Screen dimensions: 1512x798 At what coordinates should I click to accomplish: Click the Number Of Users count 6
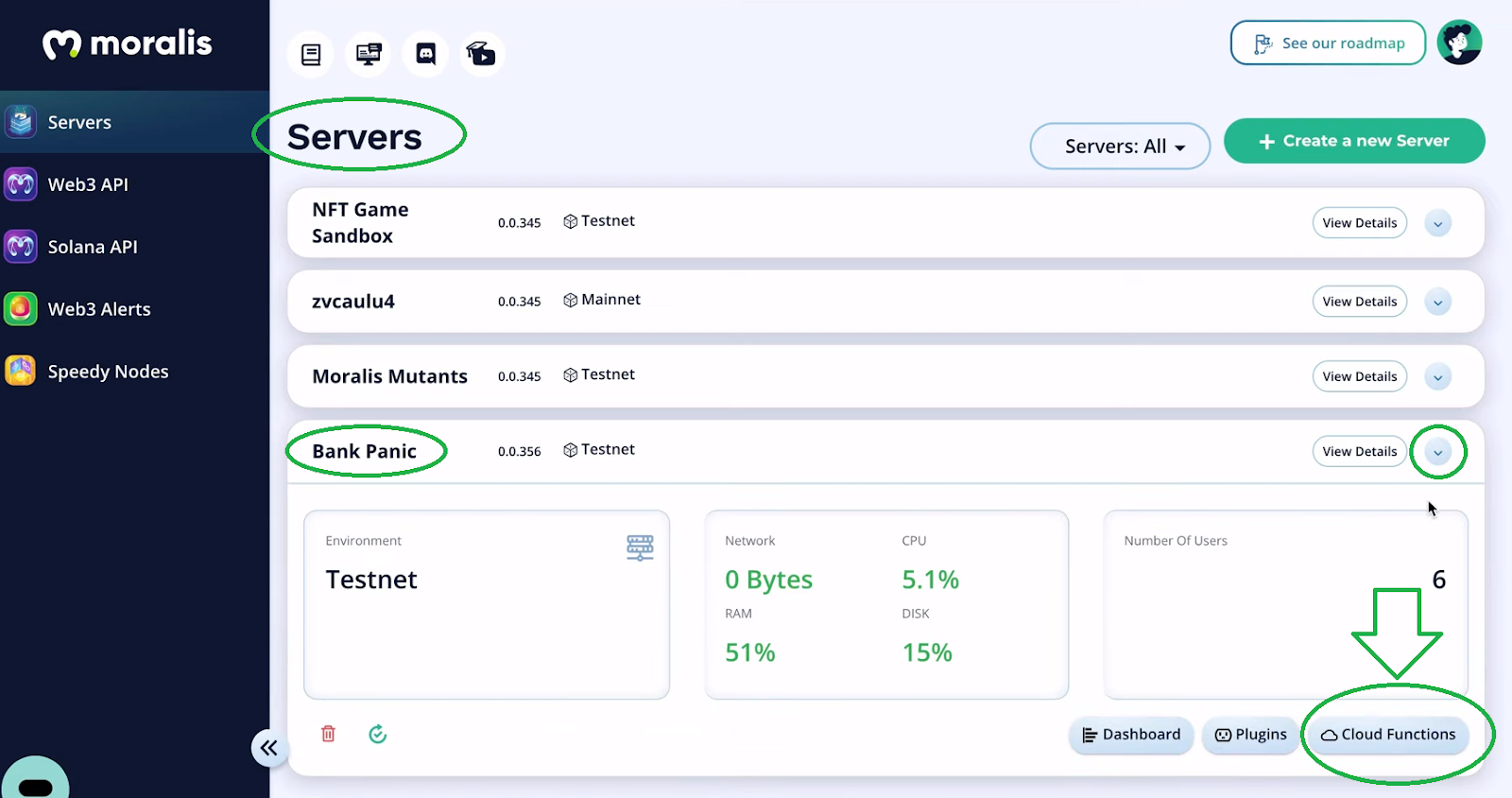[1438, 580]
